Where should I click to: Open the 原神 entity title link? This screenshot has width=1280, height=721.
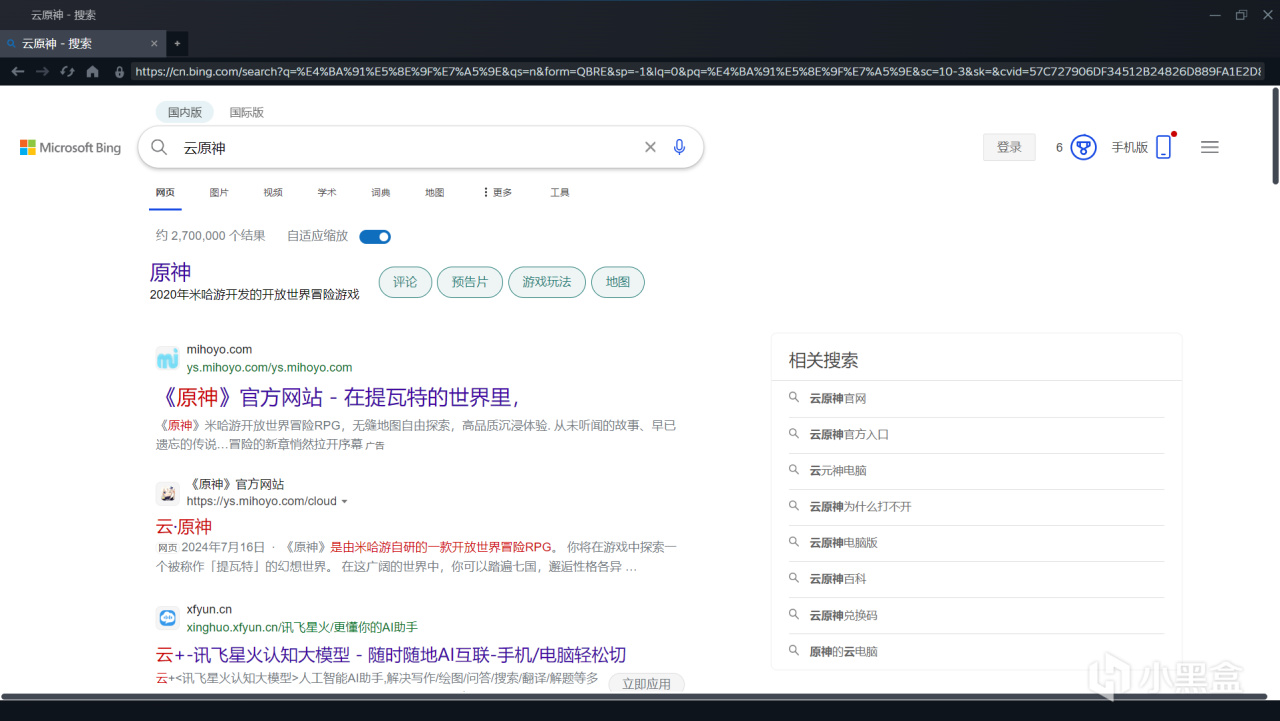coord(171,272)
